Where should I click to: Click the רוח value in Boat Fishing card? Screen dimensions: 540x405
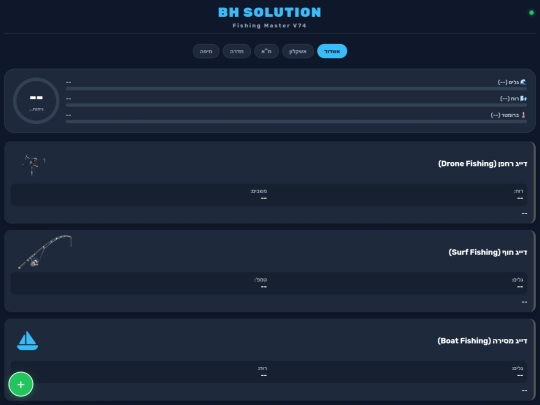tap(263, 375)
